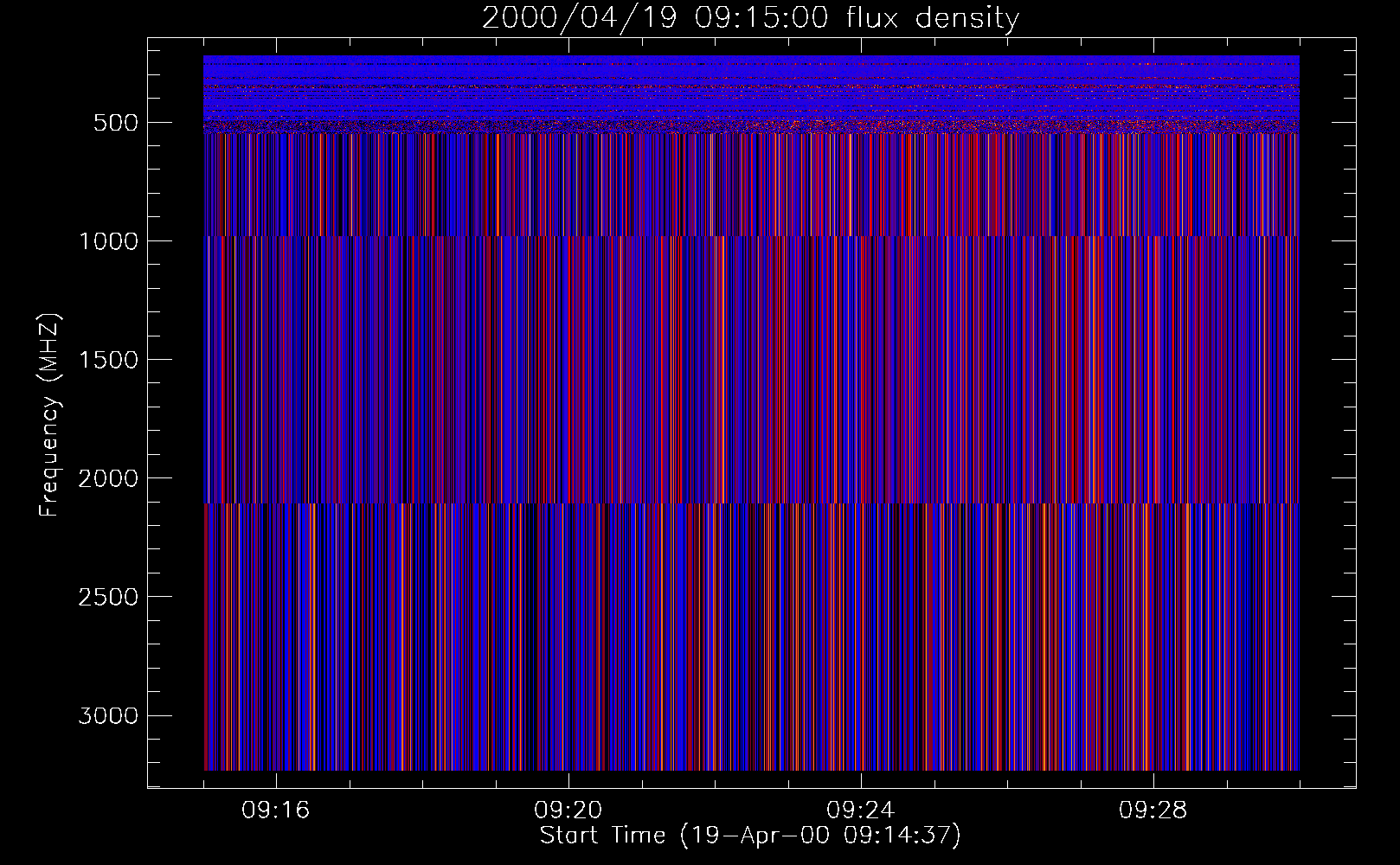Screen dimensions: 1400x865
Task: Select the 1000 frequency tick label
Action: tap(108, 241)
